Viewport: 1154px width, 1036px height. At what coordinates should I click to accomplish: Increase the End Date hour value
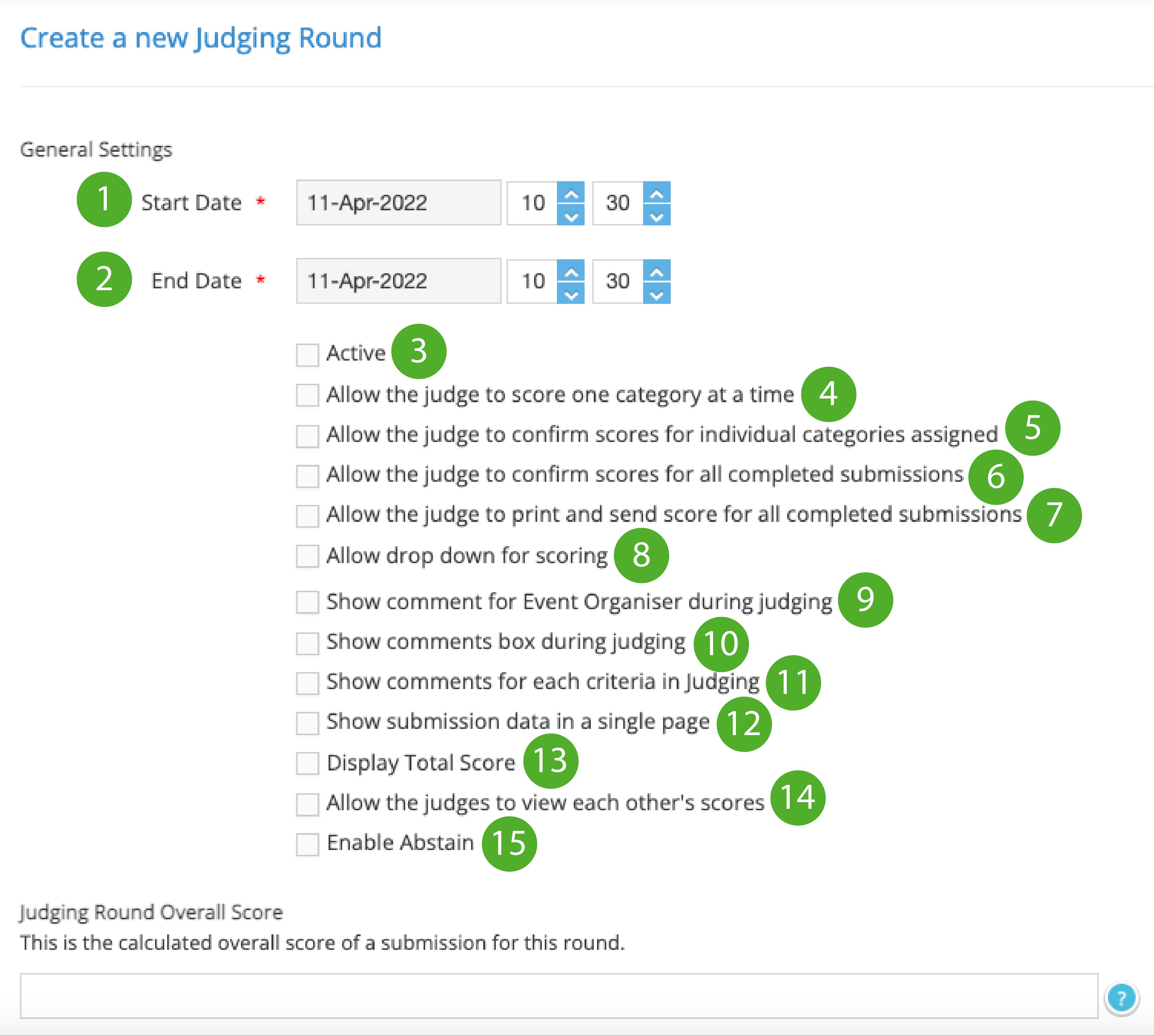(571, 270)
